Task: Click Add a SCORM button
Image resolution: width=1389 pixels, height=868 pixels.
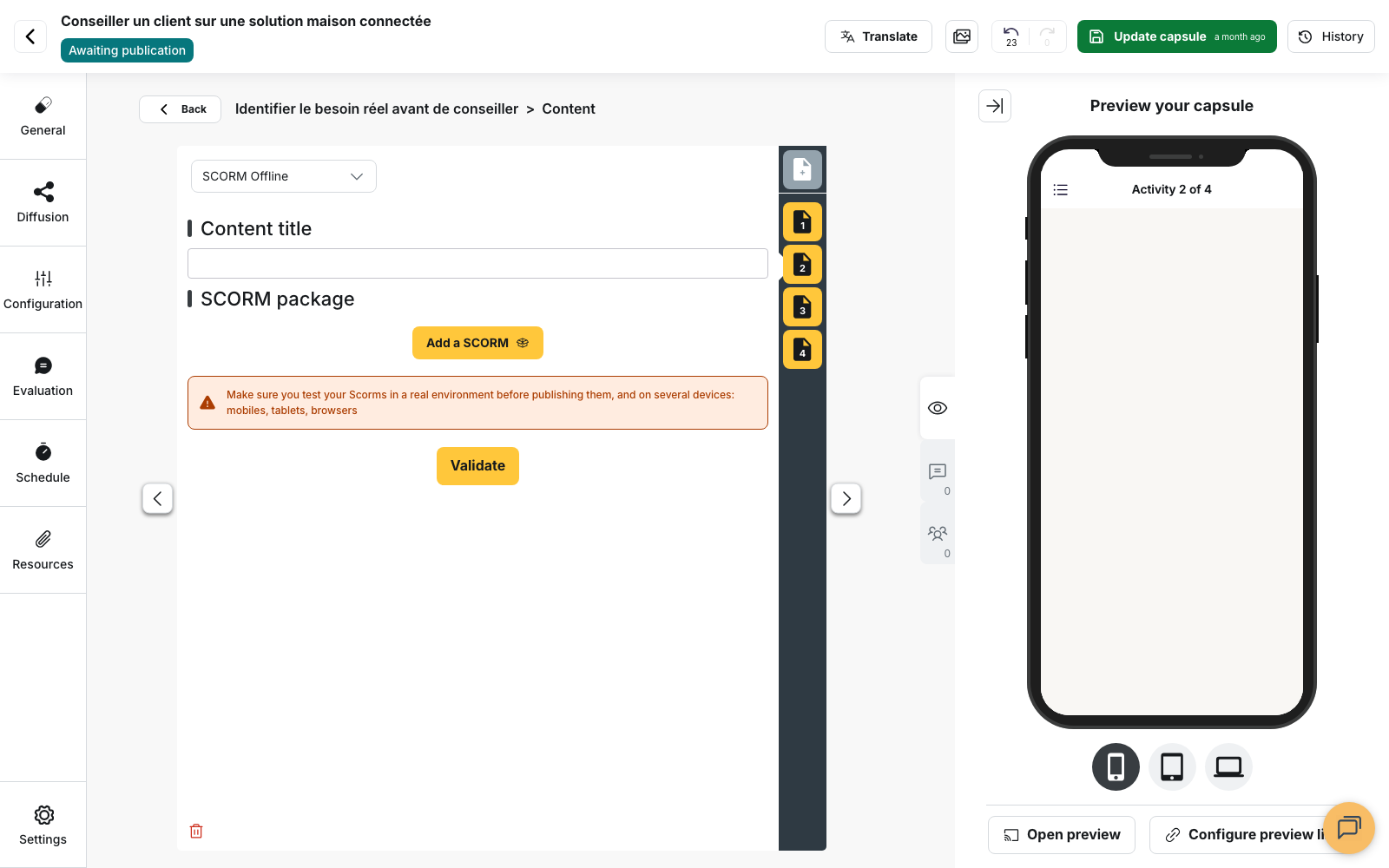Action: (477, 343)
